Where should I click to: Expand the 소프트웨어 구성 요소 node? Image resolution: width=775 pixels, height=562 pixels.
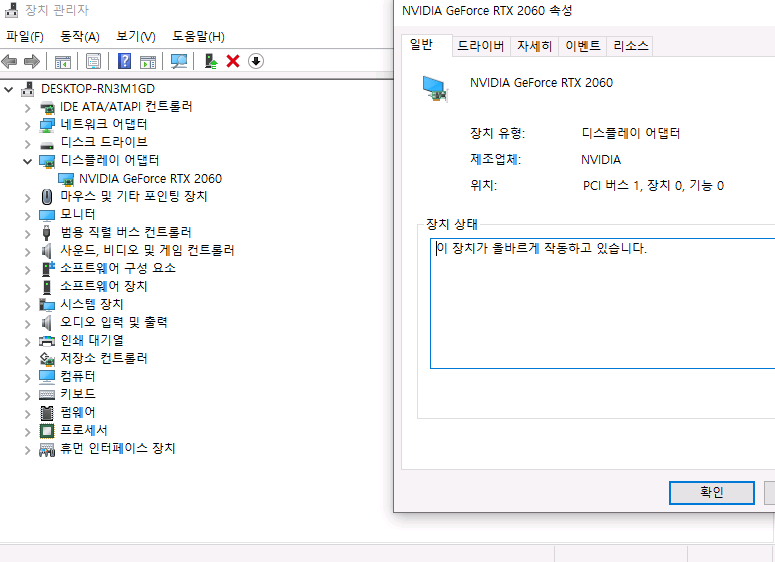[x=28, y=269]
